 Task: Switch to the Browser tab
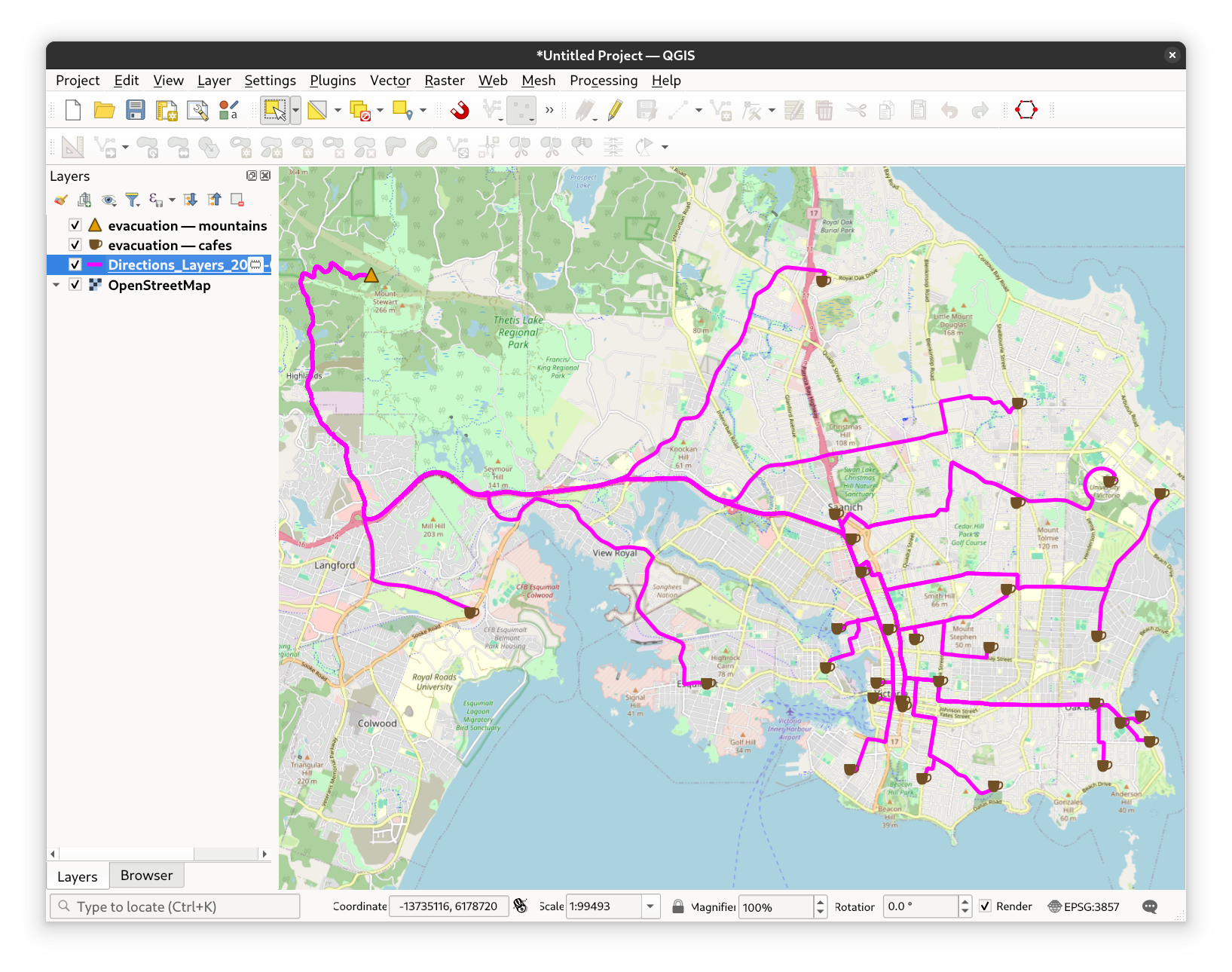pos(146,876)
